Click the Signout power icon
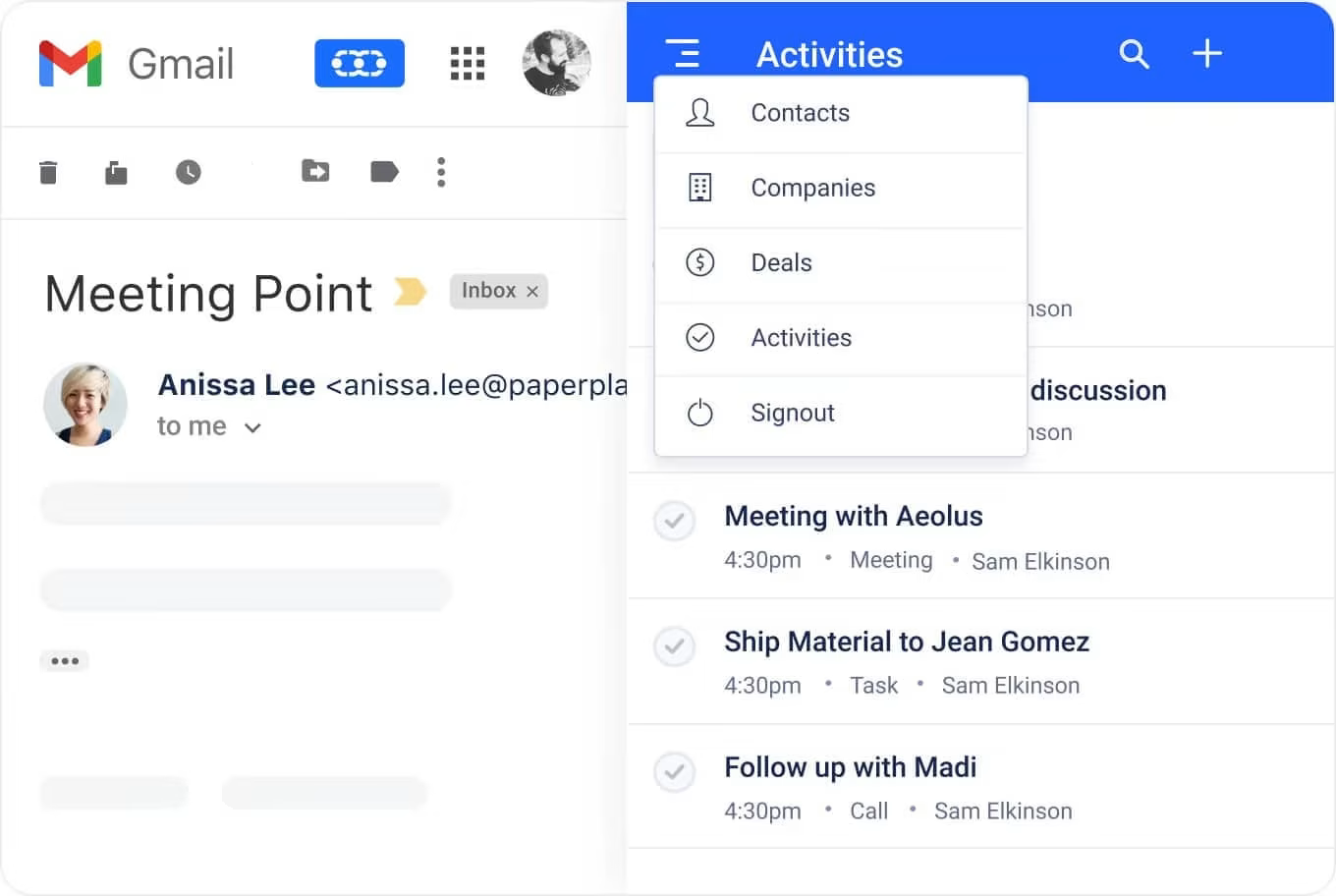 click(699, 413)
